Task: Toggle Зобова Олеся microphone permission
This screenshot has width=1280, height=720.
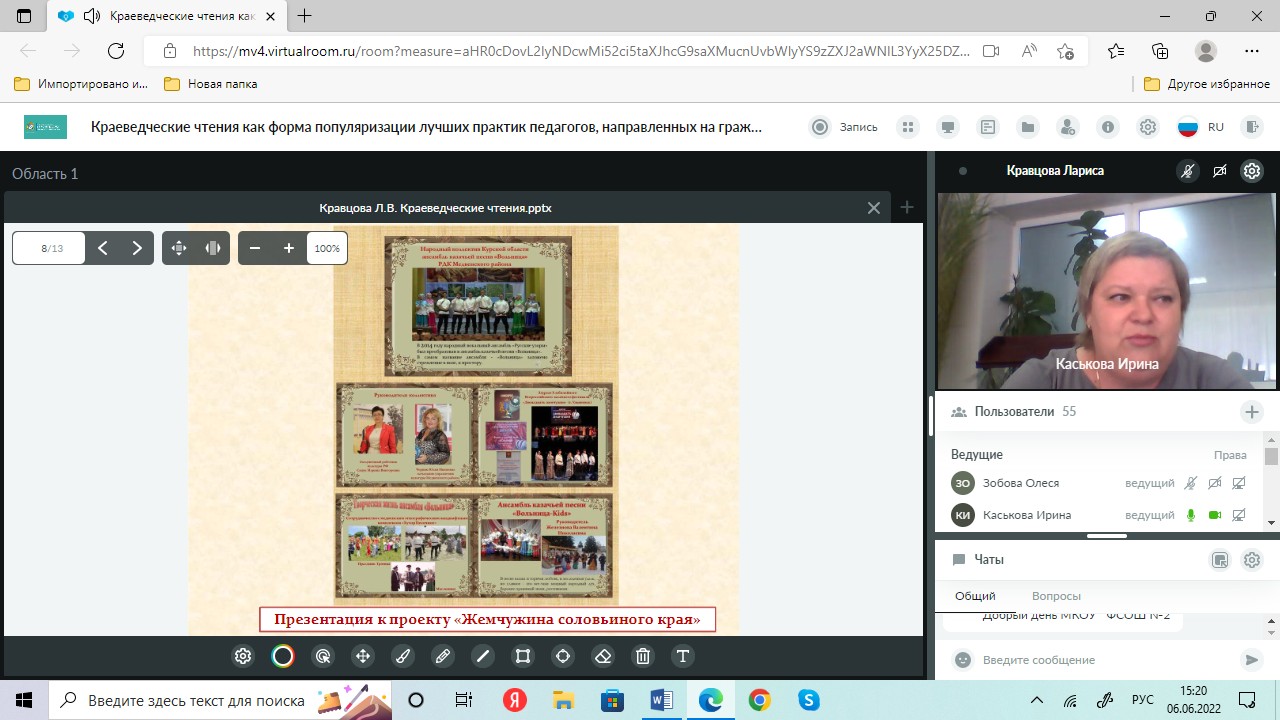Action: (1190, 483)
